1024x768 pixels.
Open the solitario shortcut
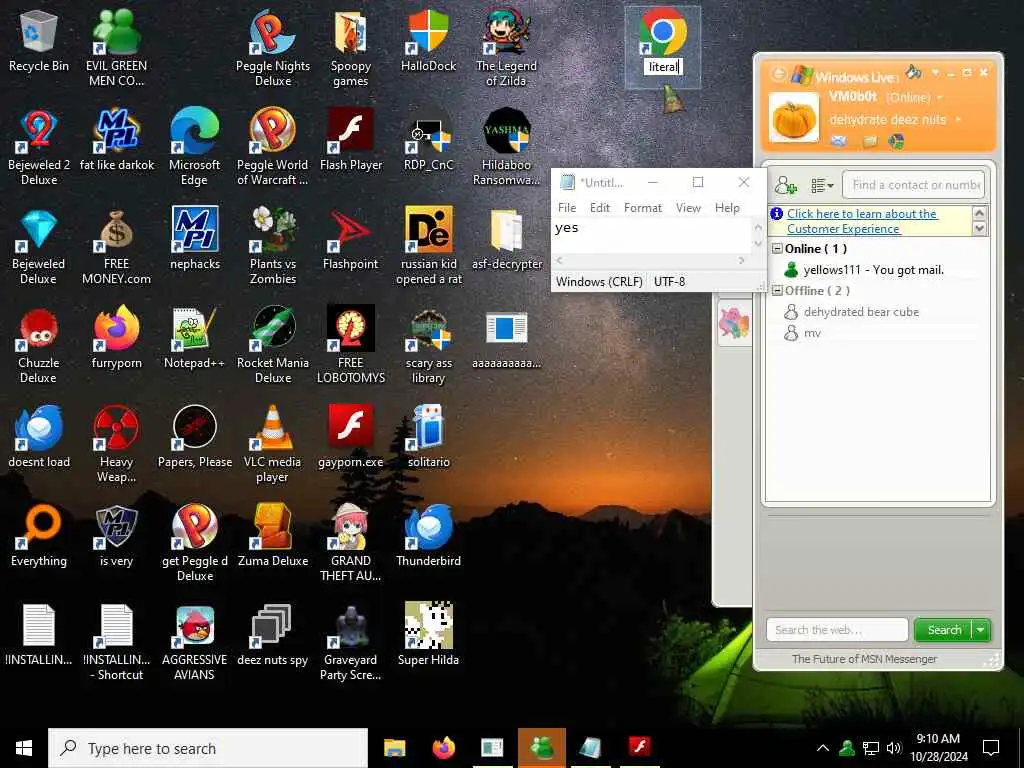[x=428, y=437]
